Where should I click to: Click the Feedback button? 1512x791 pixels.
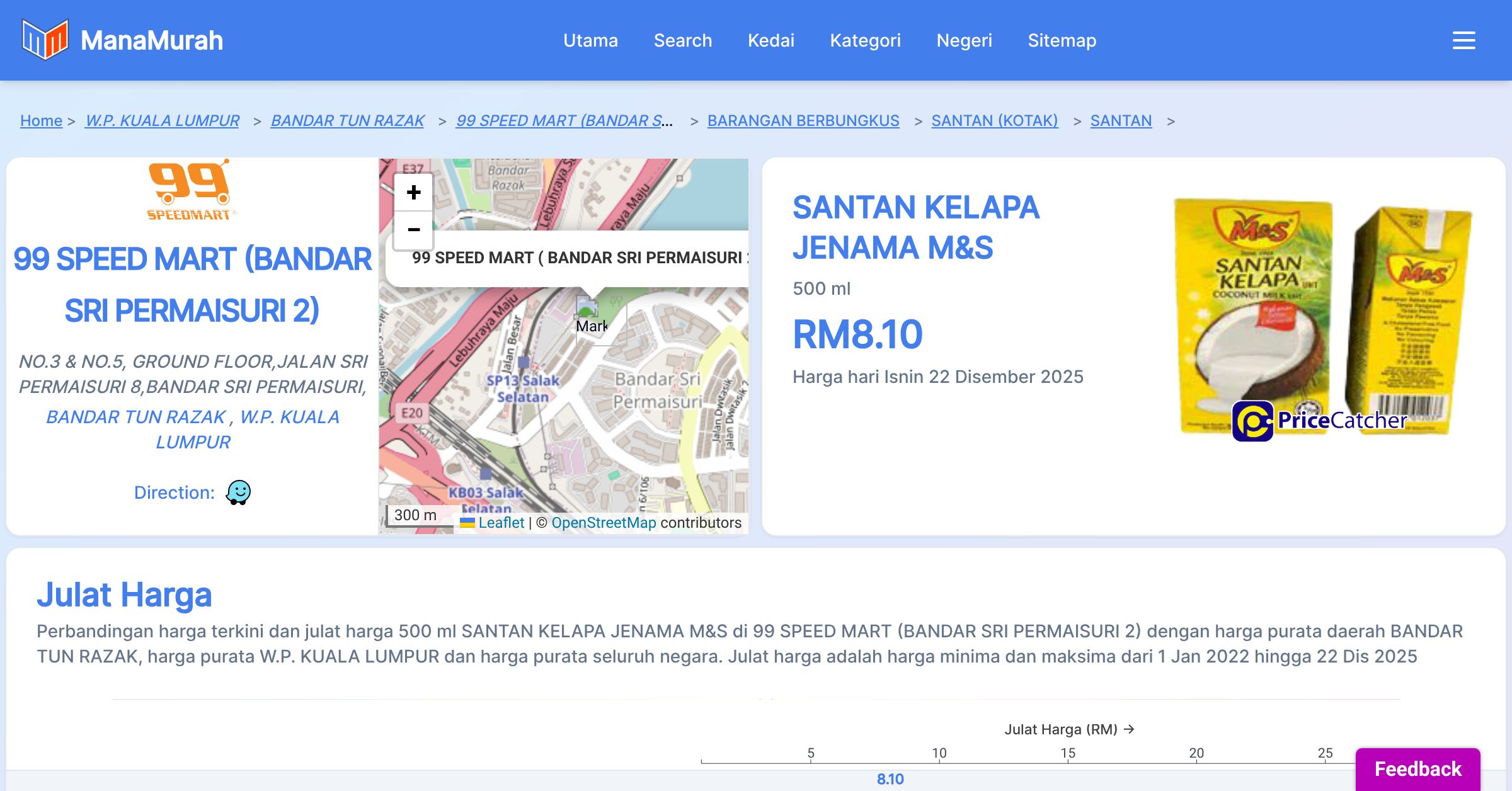coord(1417,769)
